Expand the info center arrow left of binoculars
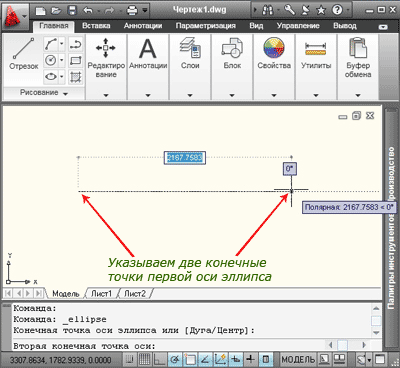 click(x=255, y=10)
